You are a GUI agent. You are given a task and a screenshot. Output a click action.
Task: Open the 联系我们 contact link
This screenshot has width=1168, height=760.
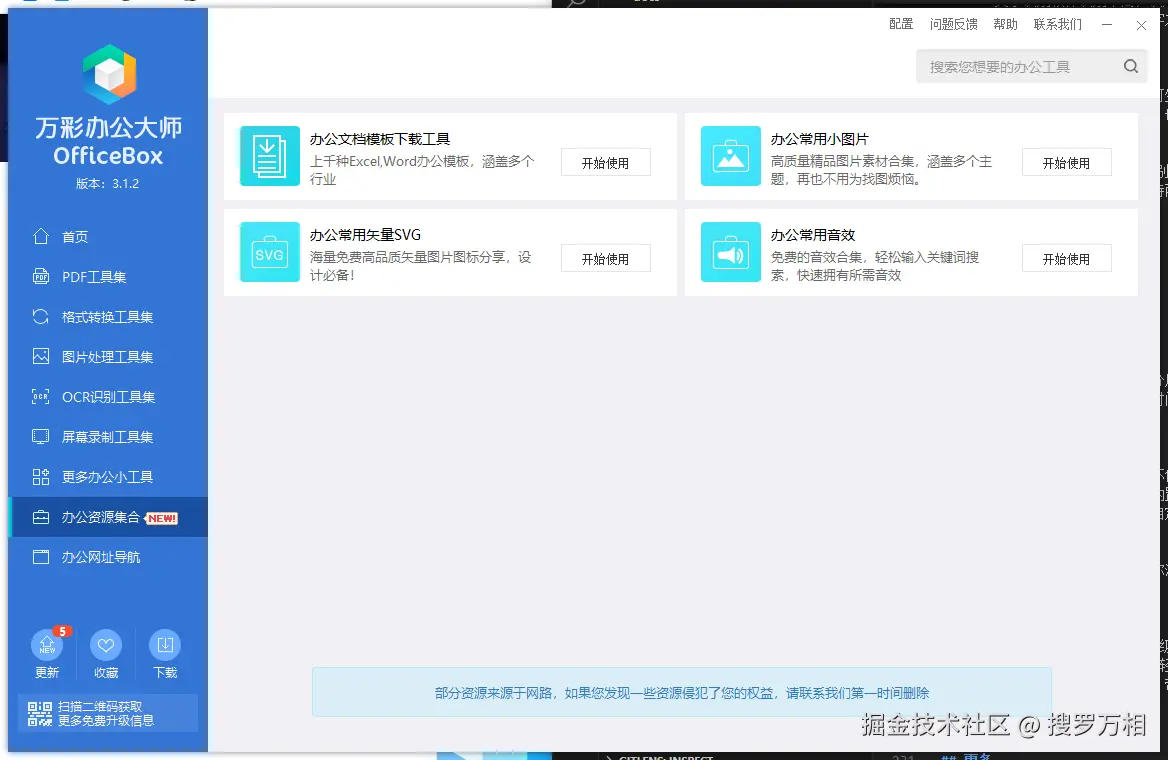pos(1058,24)
